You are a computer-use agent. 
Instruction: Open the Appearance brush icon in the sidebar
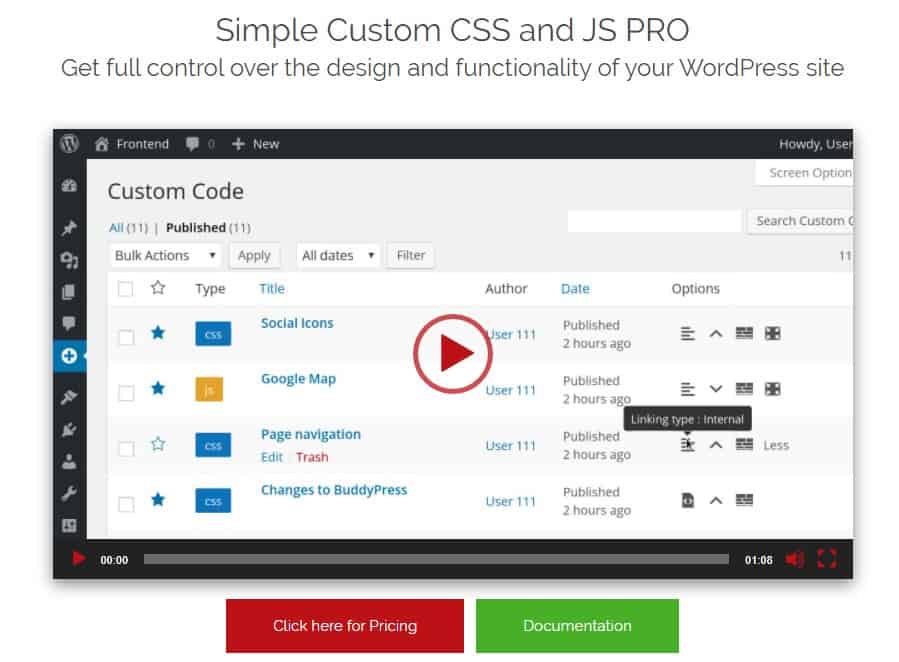pyautogui.click(x=69, y=397)
